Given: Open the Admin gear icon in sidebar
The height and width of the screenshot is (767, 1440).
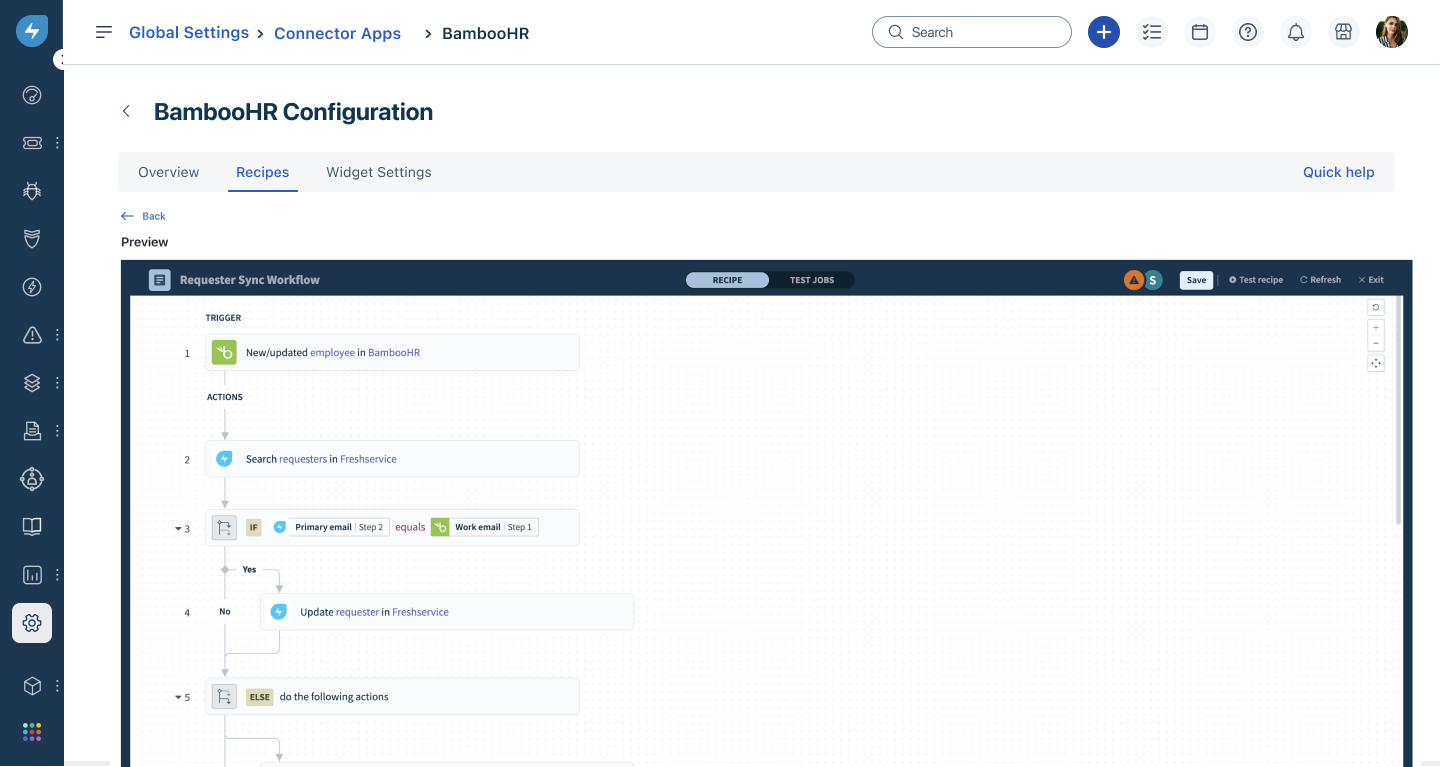Looking at the screenshot, I should pyautogui.click(x=32, y=623).
